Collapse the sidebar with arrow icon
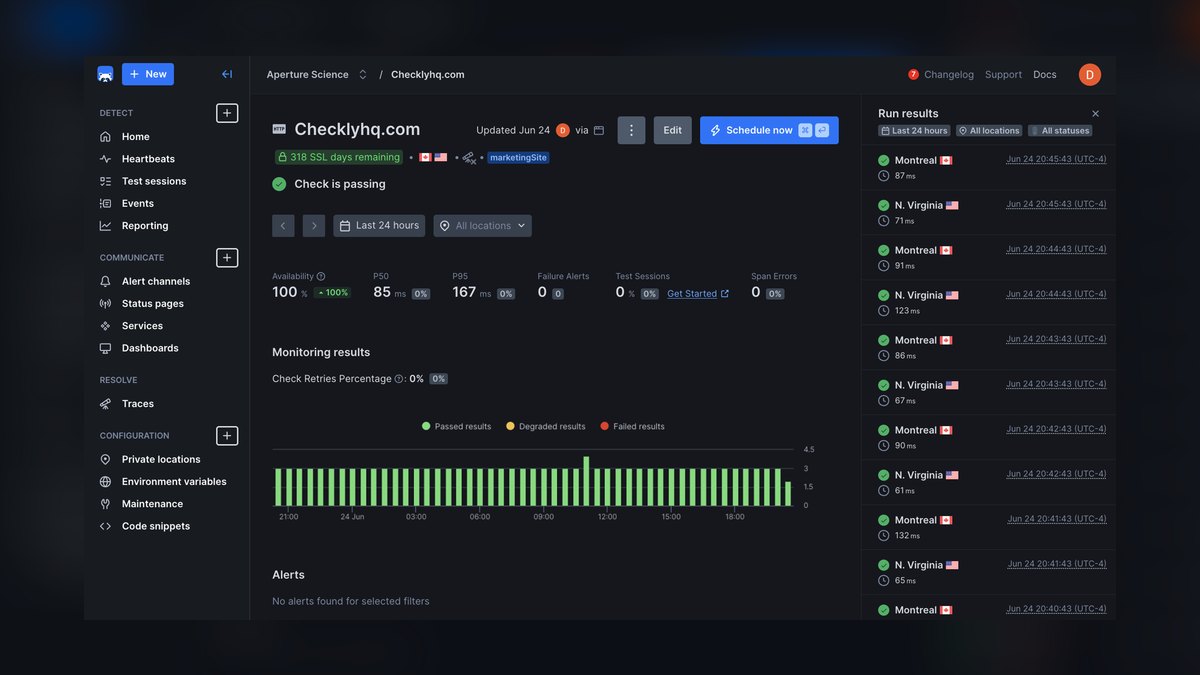 pyautogui.click(x=227, y=74)
